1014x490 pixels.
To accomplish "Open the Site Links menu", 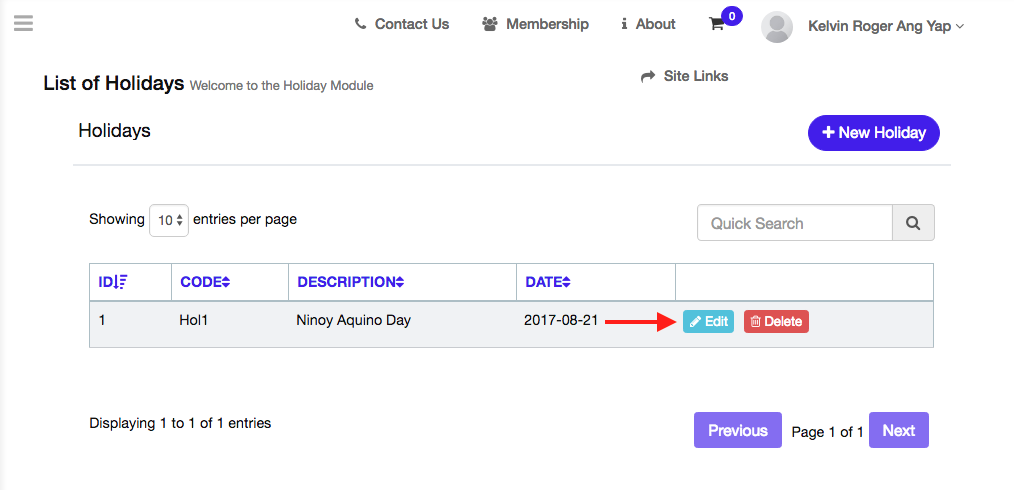I will 695,76.
